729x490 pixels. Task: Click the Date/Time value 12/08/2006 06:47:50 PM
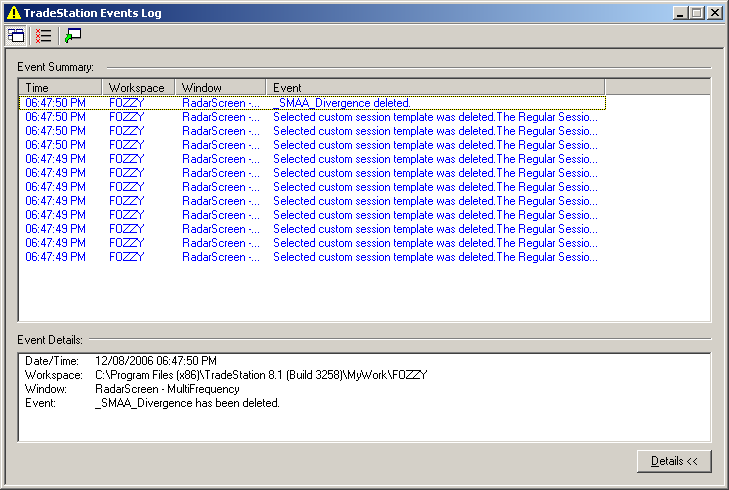point(156,361)
